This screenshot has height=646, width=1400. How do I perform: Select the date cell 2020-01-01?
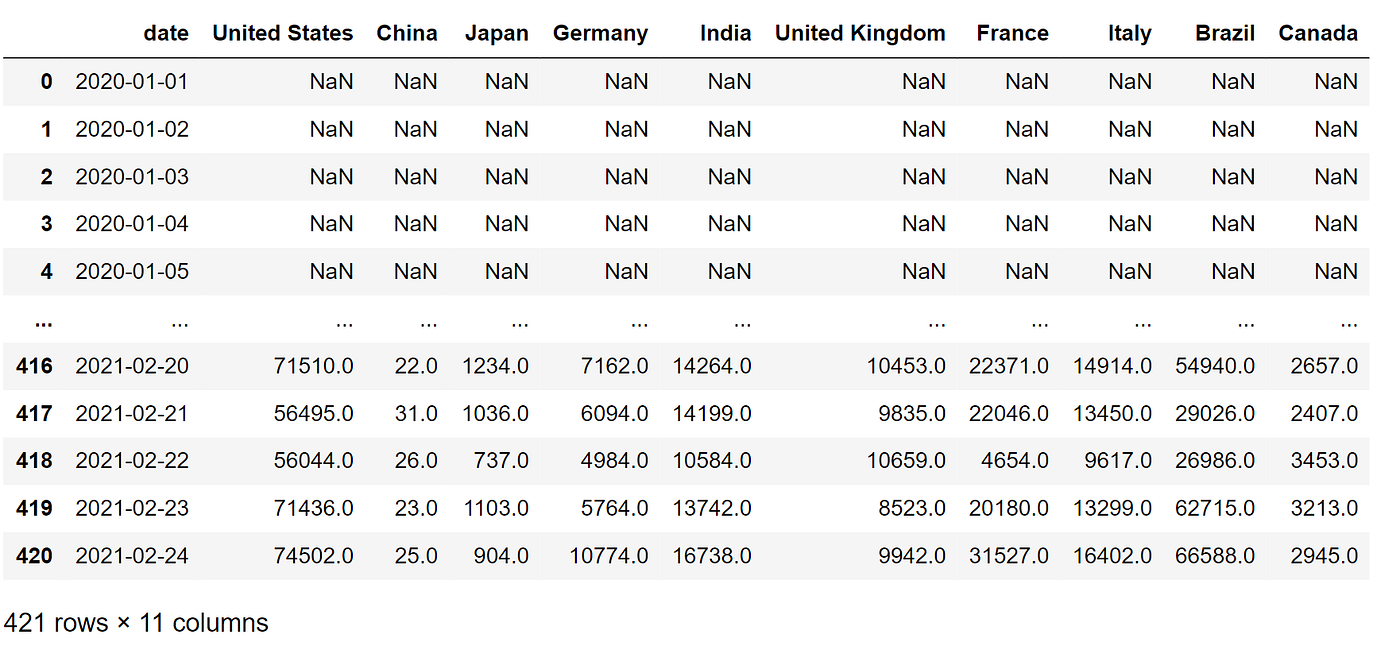pyautogui.click(x=130, y=81)
